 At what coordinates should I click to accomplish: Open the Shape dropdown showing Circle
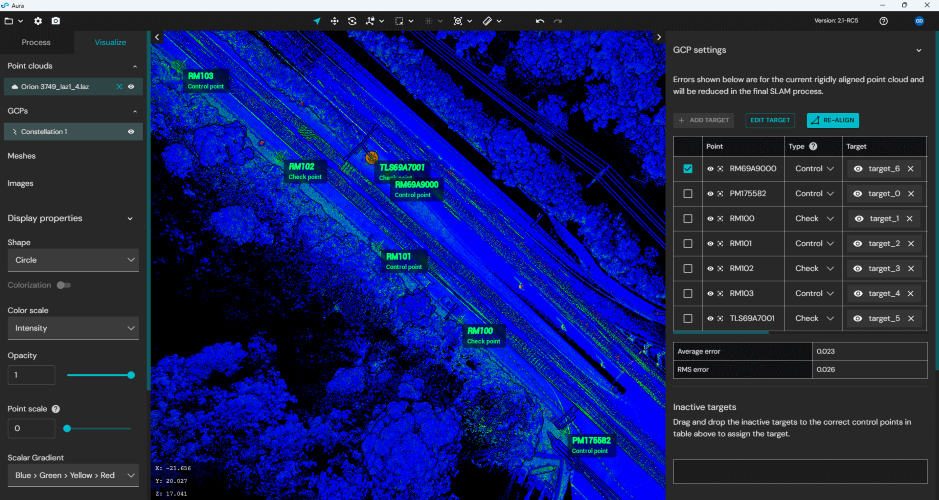click(x=73, y=260)
